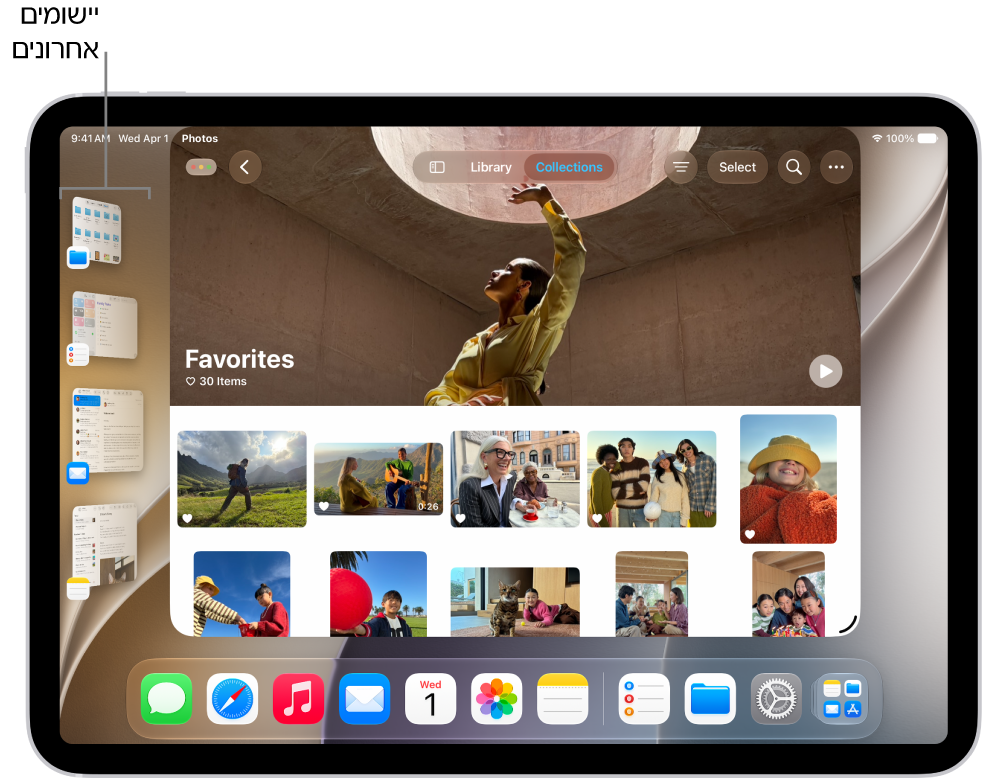The height and width of the screenshot is (779, 984).
Task: Open the four friends group photo
Action: (651, 478)
